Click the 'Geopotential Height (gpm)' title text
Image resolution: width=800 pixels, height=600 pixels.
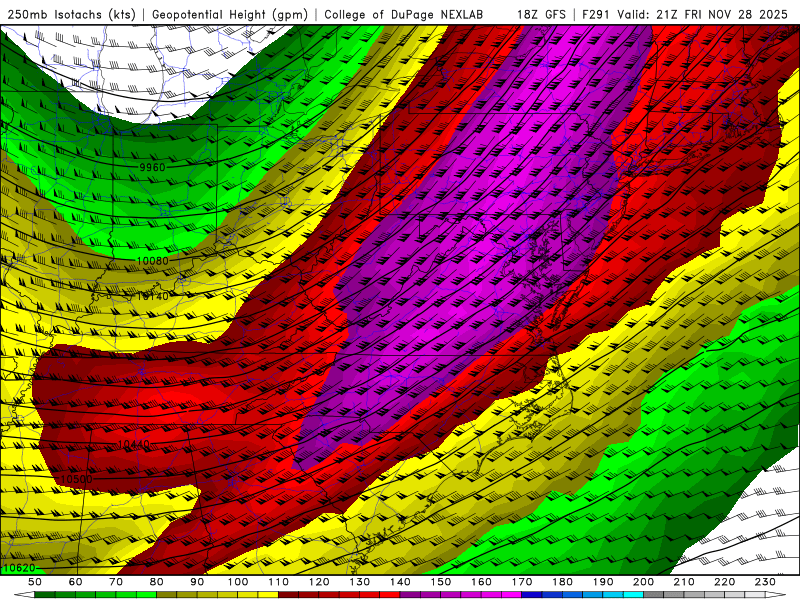coord(230,15)
